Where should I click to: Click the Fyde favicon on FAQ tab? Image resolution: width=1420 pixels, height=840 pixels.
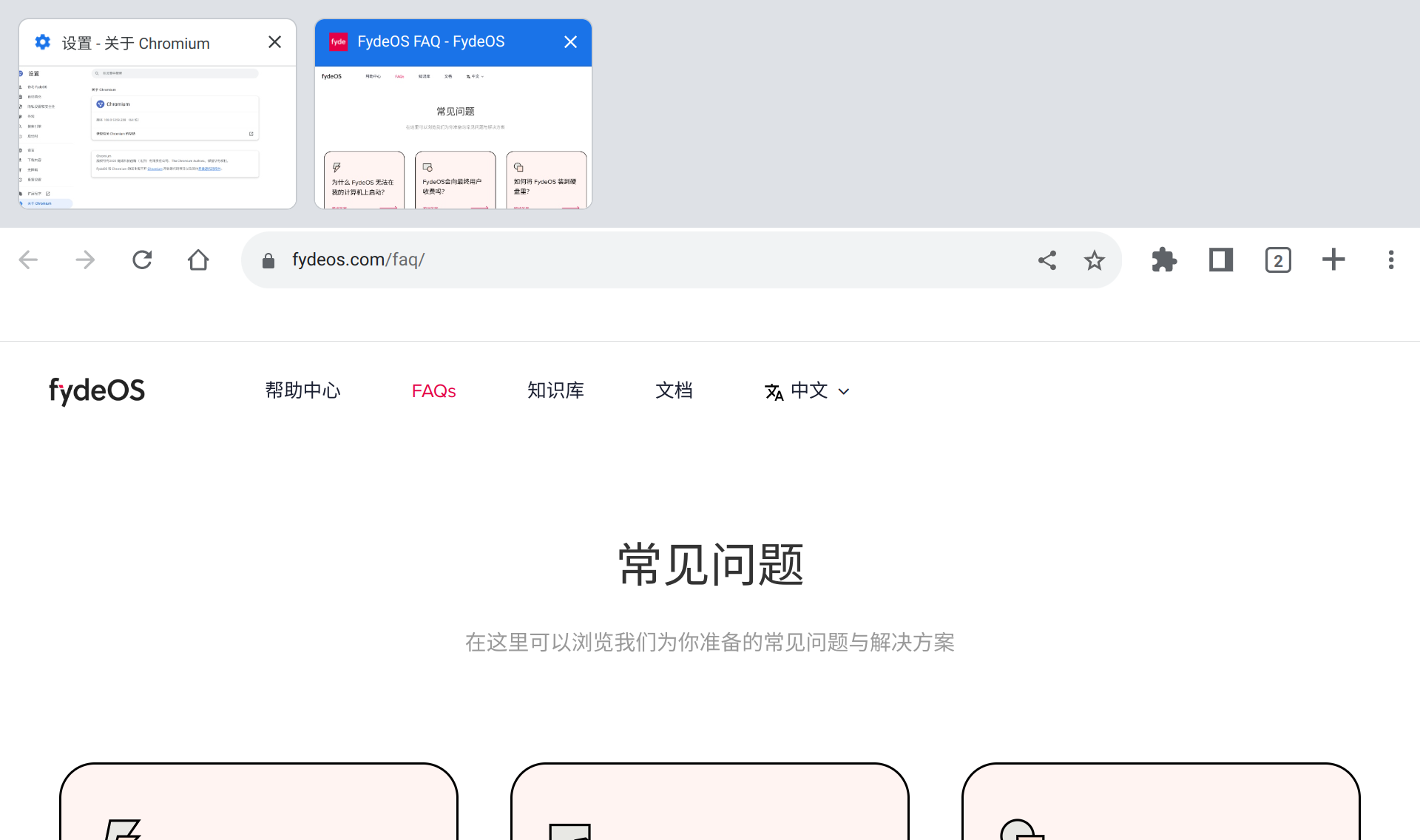point(338,42)
